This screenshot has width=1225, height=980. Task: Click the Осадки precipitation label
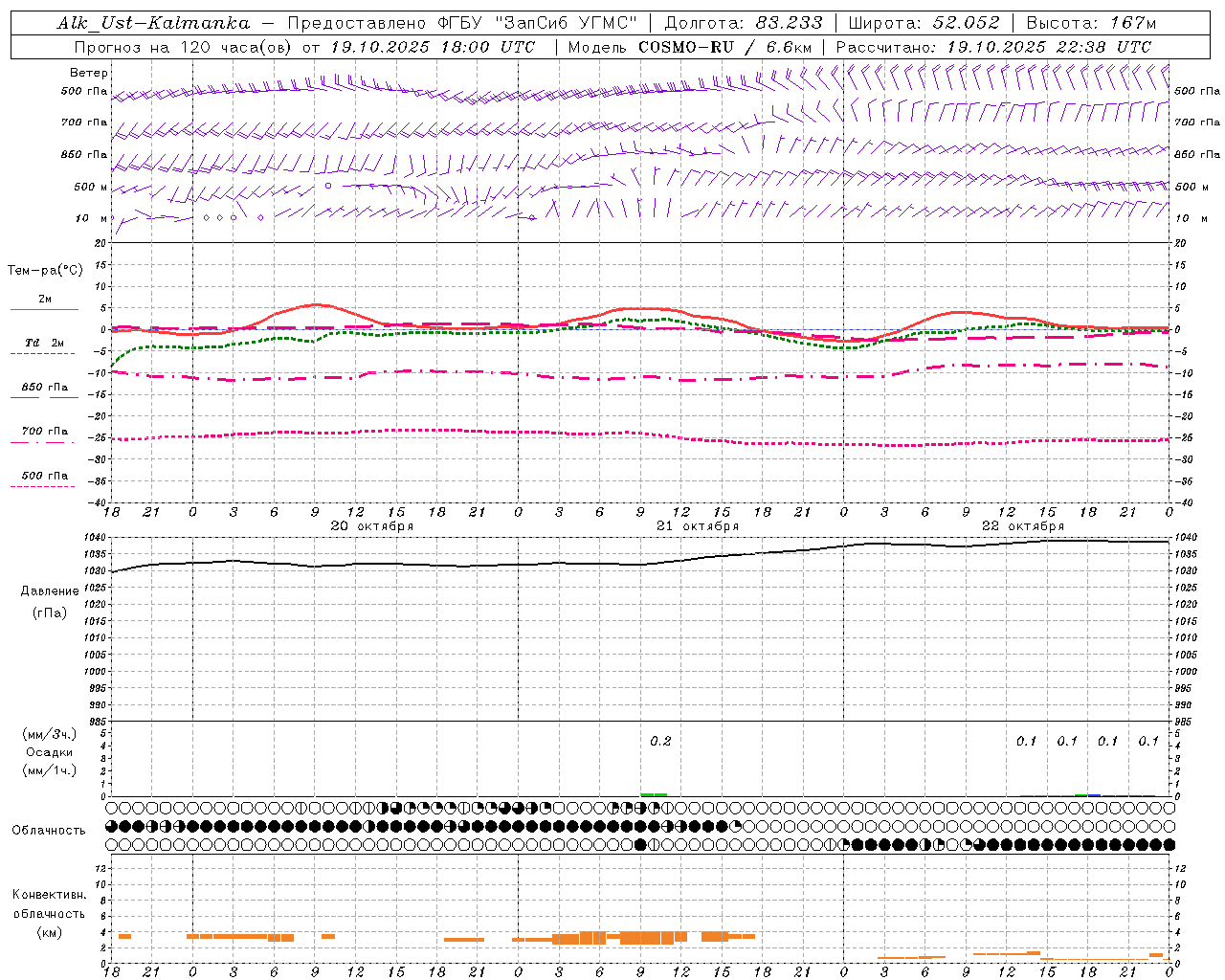50,752
